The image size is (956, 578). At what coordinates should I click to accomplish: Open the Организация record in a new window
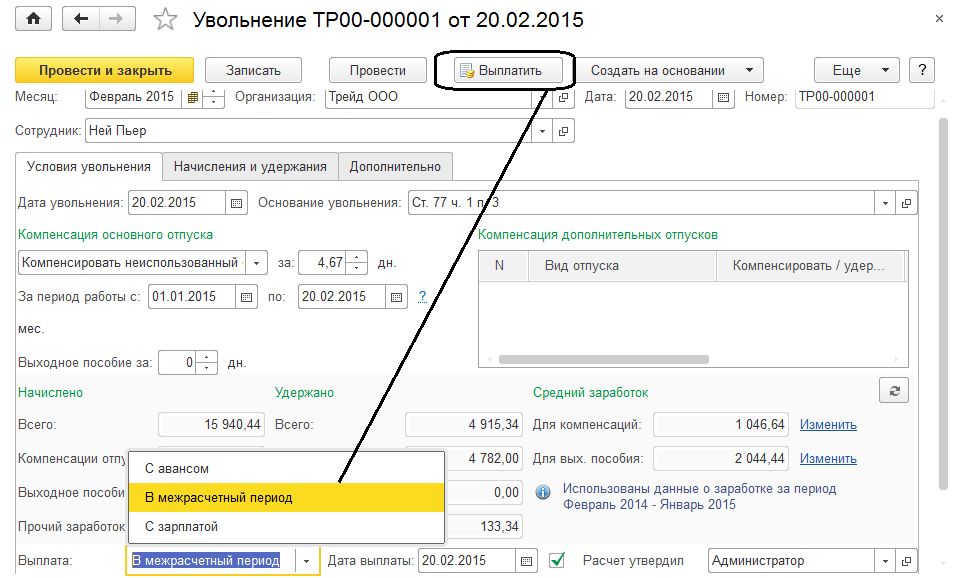pos(564,97)
